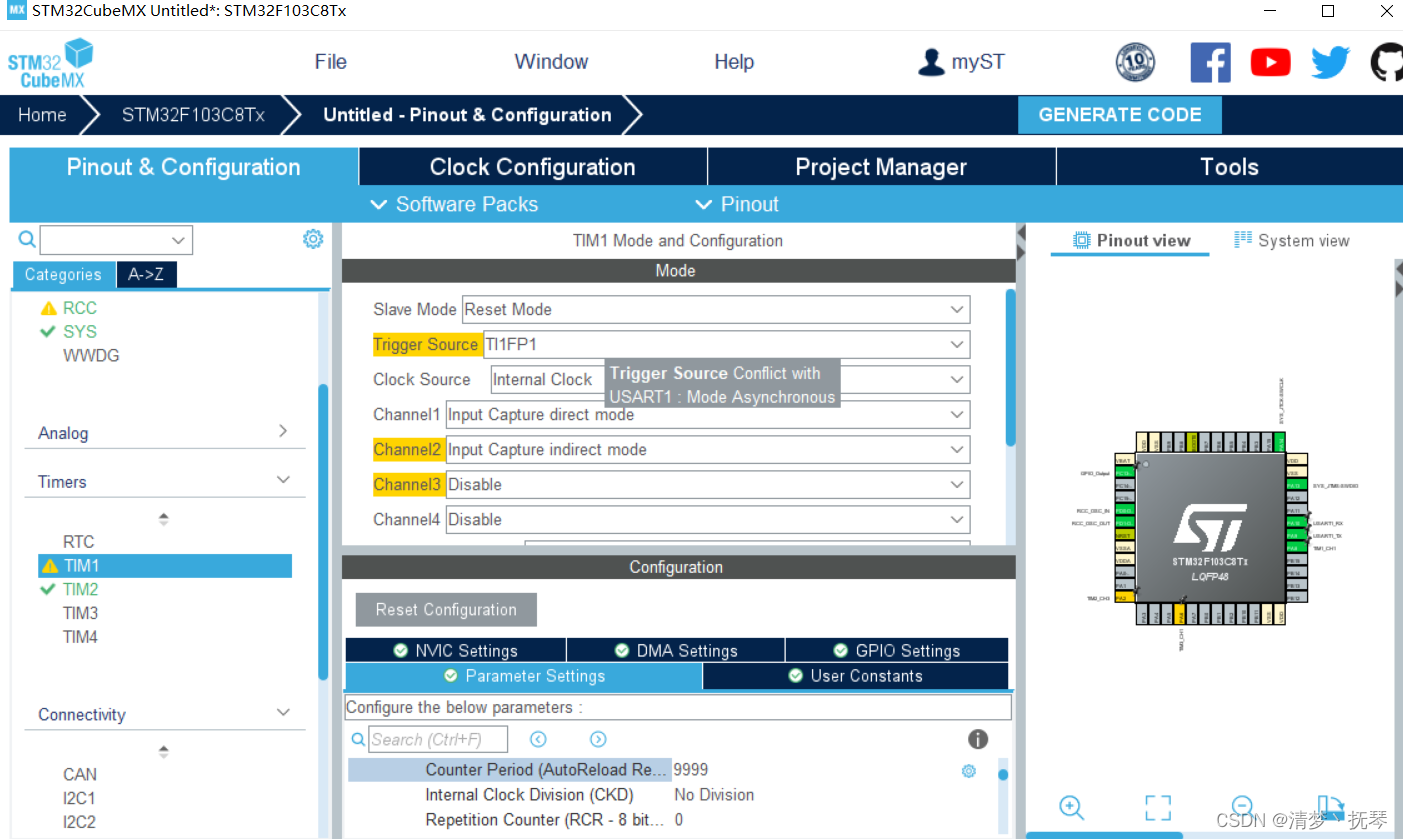Click the parameter Search (Ctrl+F) field

(x=438, y=740)
